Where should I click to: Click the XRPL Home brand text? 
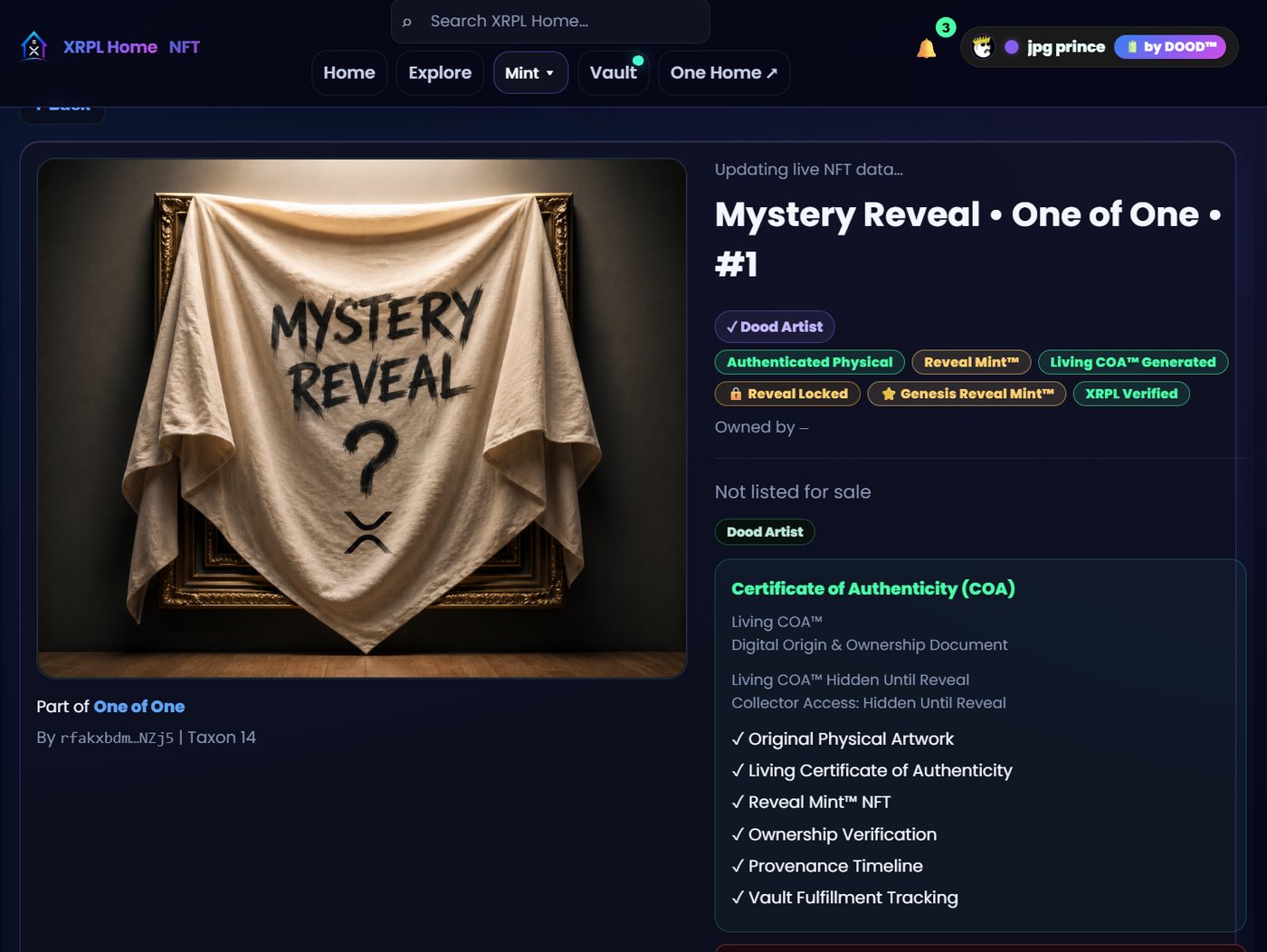coord(110,47)
